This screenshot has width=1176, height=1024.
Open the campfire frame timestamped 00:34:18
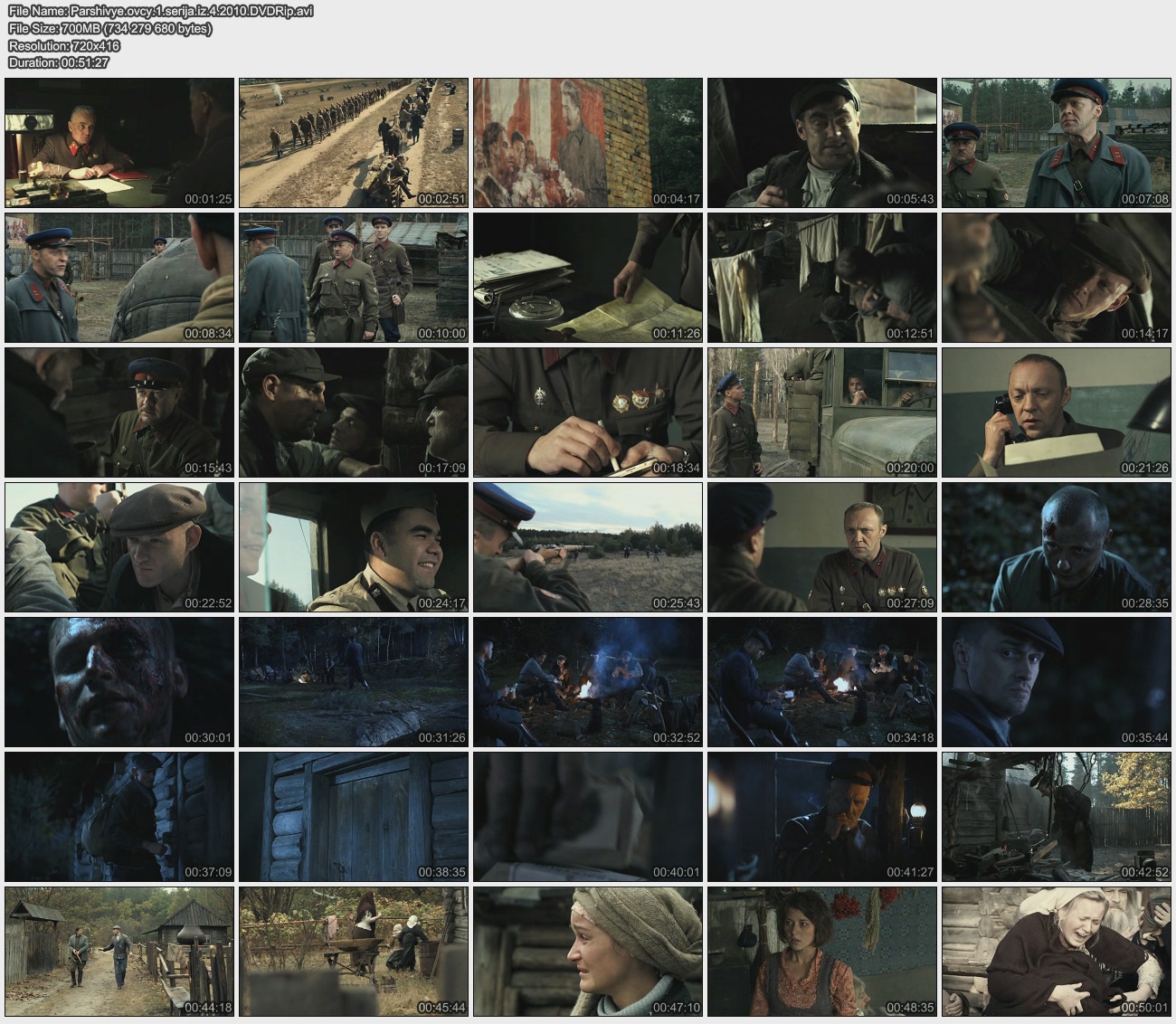point(822,682)
